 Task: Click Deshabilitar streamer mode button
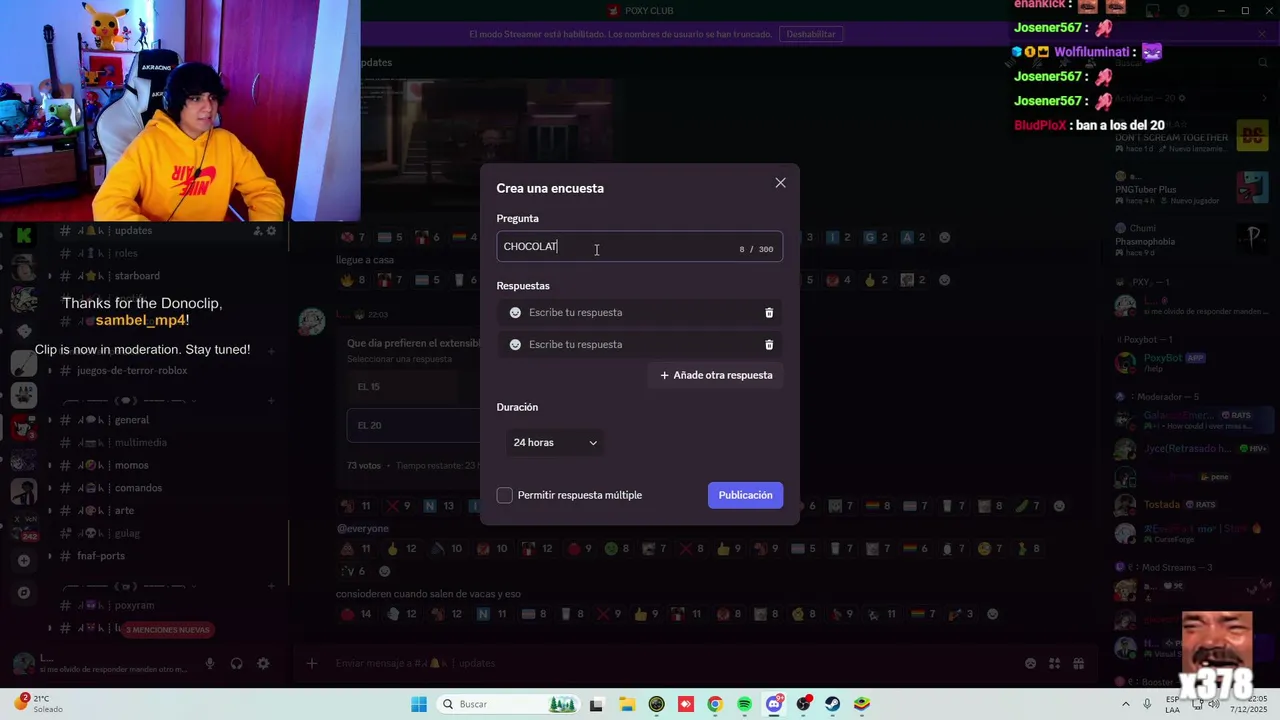click(810, 34)
